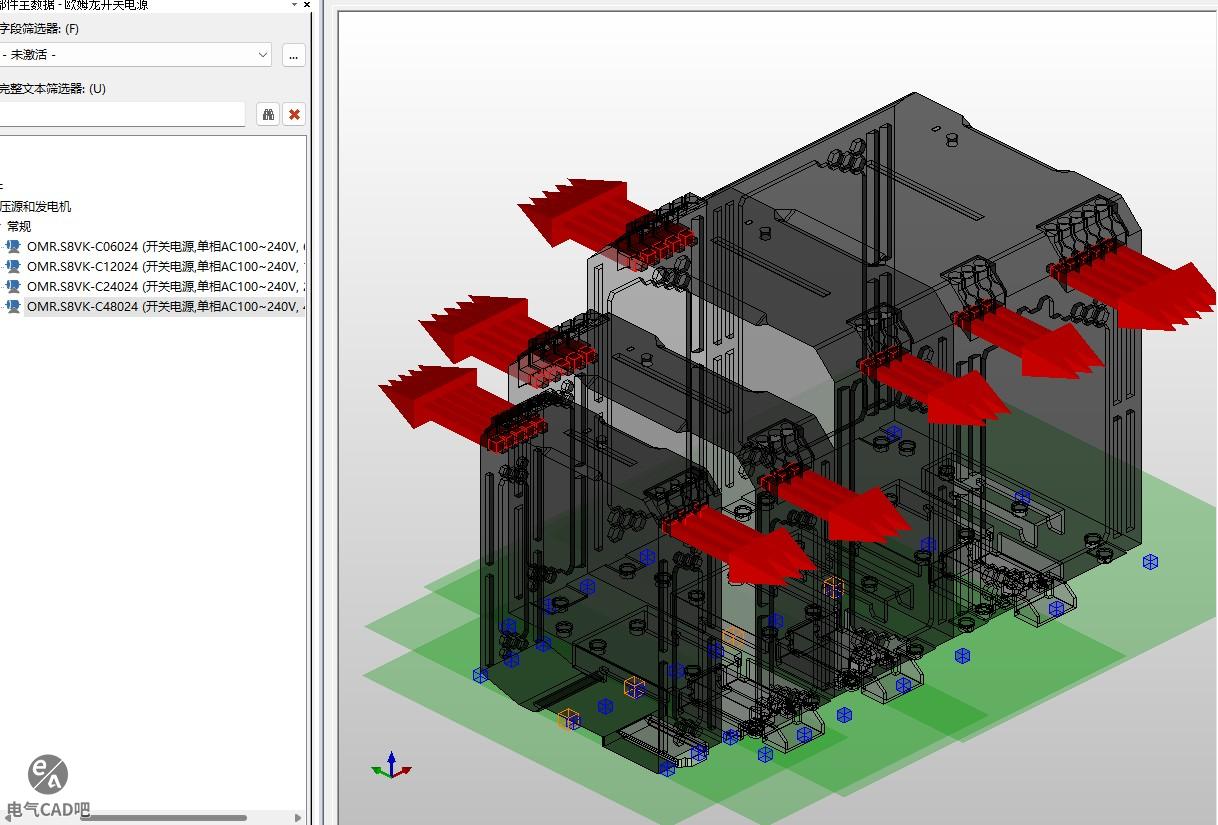The width and height of the screenshot is (1218, 825).
Task: Open field filter settings with the ... button
Action: 293,55
